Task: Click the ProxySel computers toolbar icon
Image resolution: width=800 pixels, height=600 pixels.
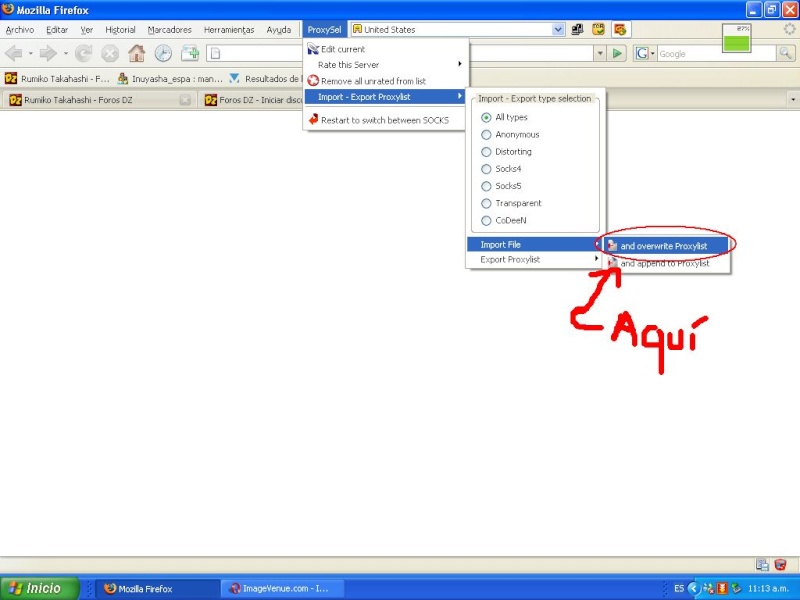Action: (577, 30)
